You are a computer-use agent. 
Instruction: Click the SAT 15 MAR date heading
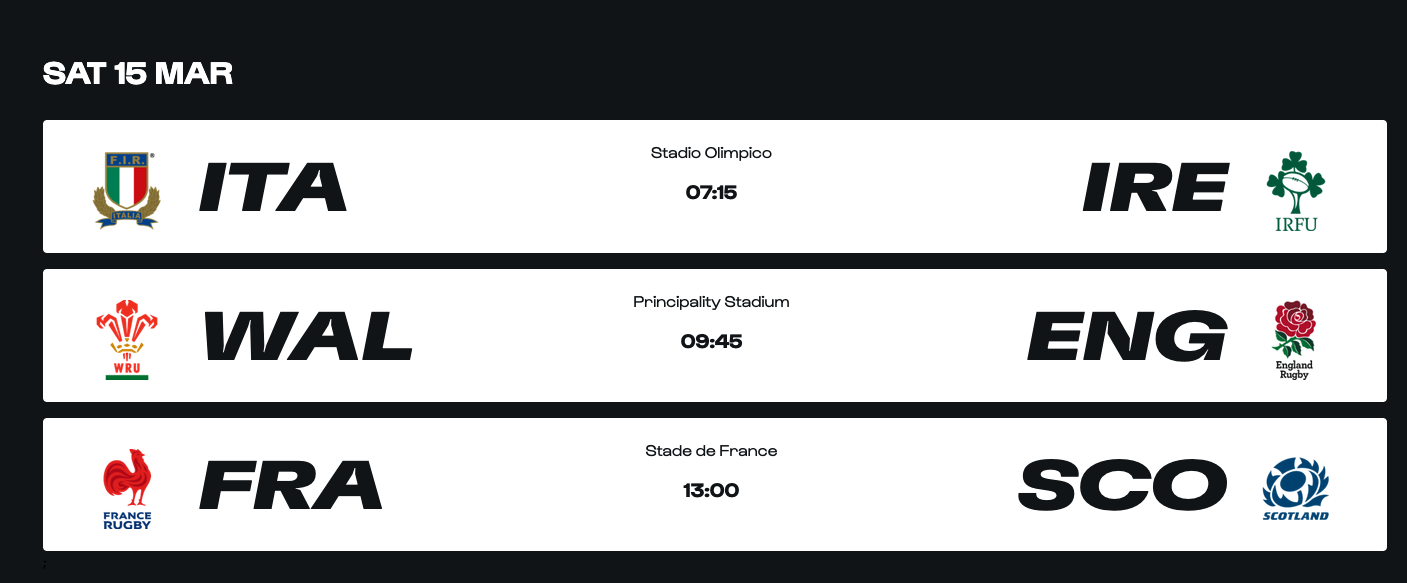(138, 73)
